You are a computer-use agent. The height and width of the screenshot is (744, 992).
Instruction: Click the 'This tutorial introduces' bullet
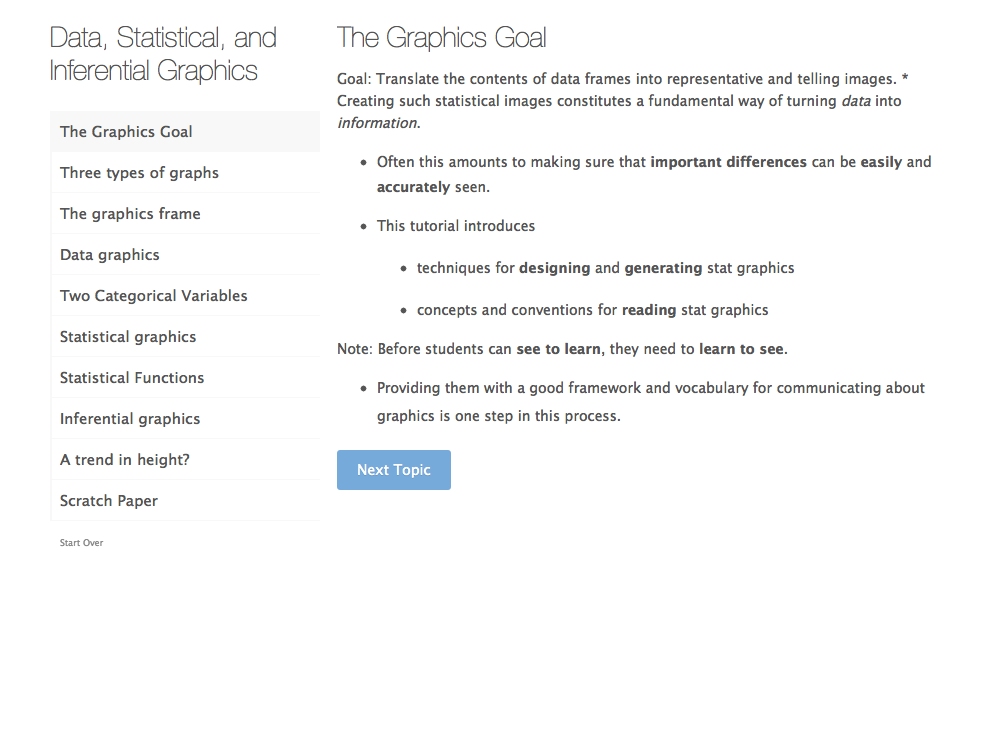point(456,226)
